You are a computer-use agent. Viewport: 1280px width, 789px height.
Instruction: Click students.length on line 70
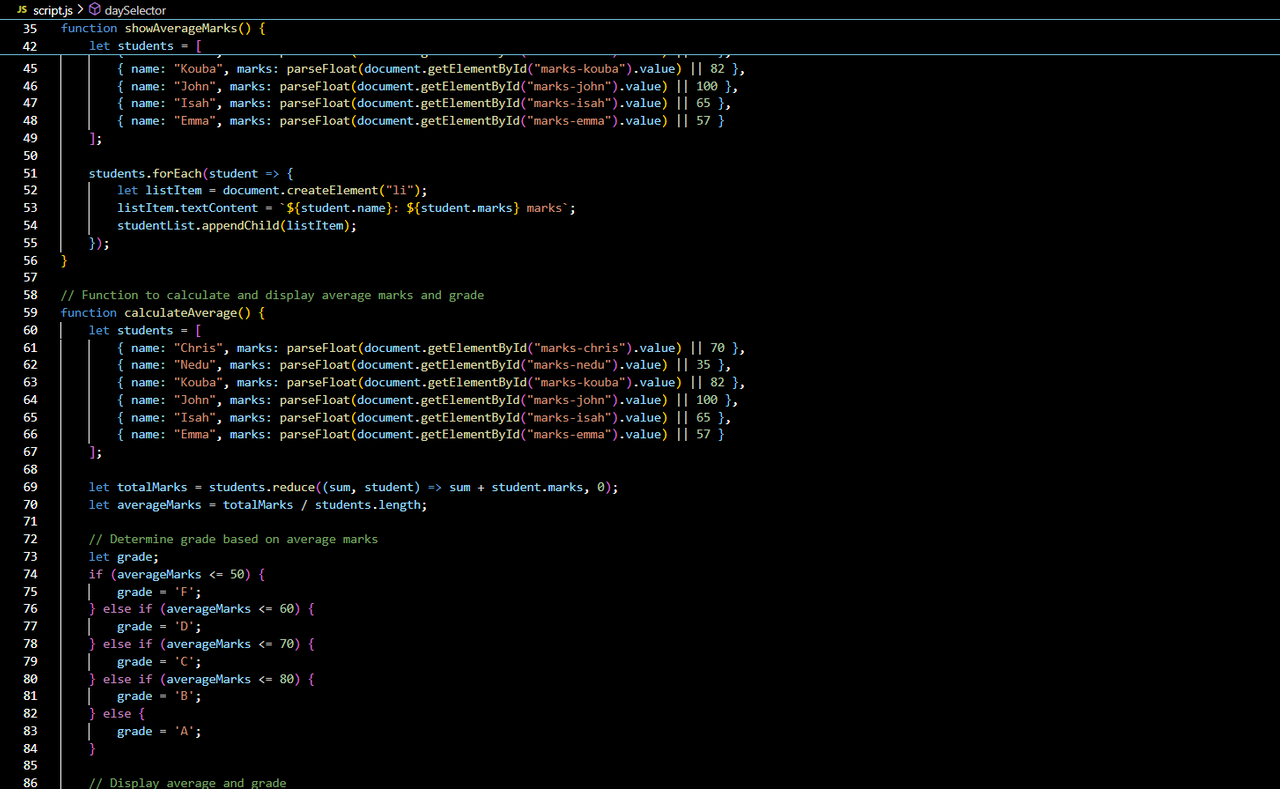pyautogui.click(x=371, y=505)
